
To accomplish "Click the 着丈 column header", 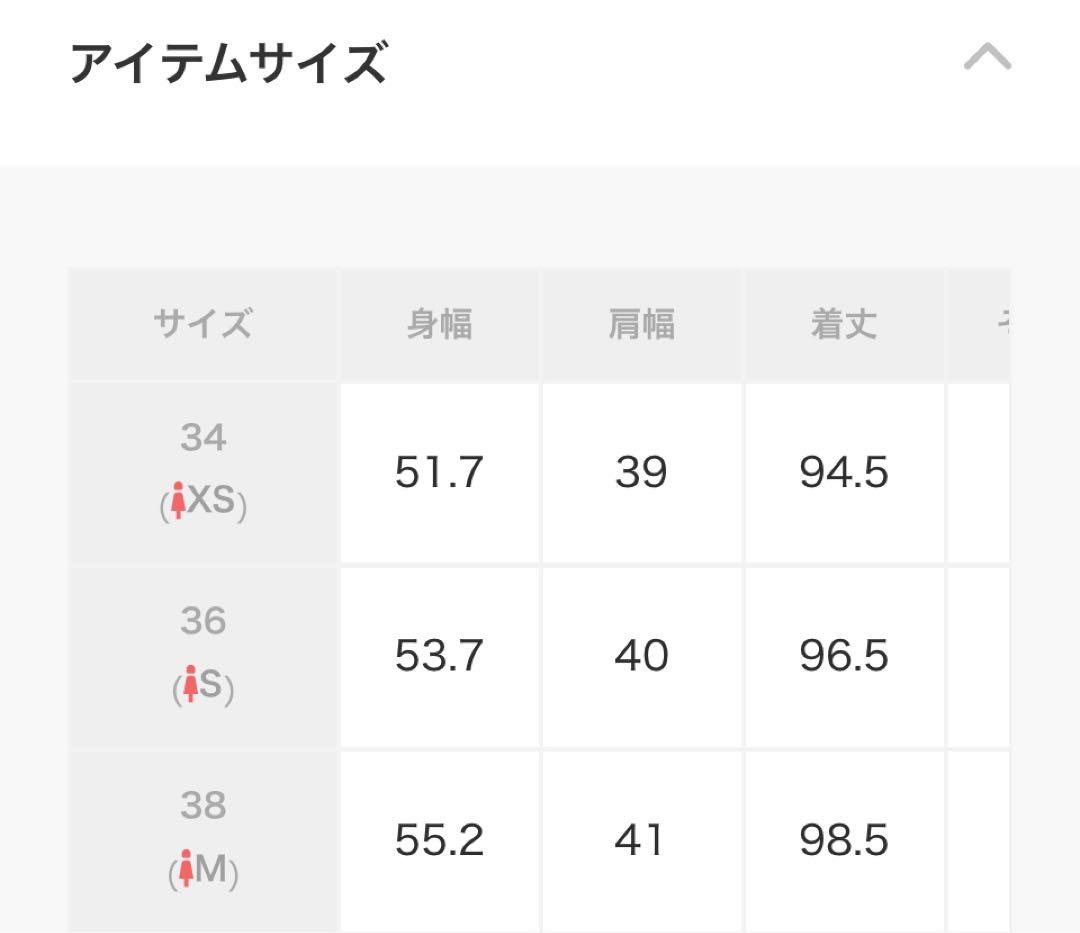I will (845, 323).
